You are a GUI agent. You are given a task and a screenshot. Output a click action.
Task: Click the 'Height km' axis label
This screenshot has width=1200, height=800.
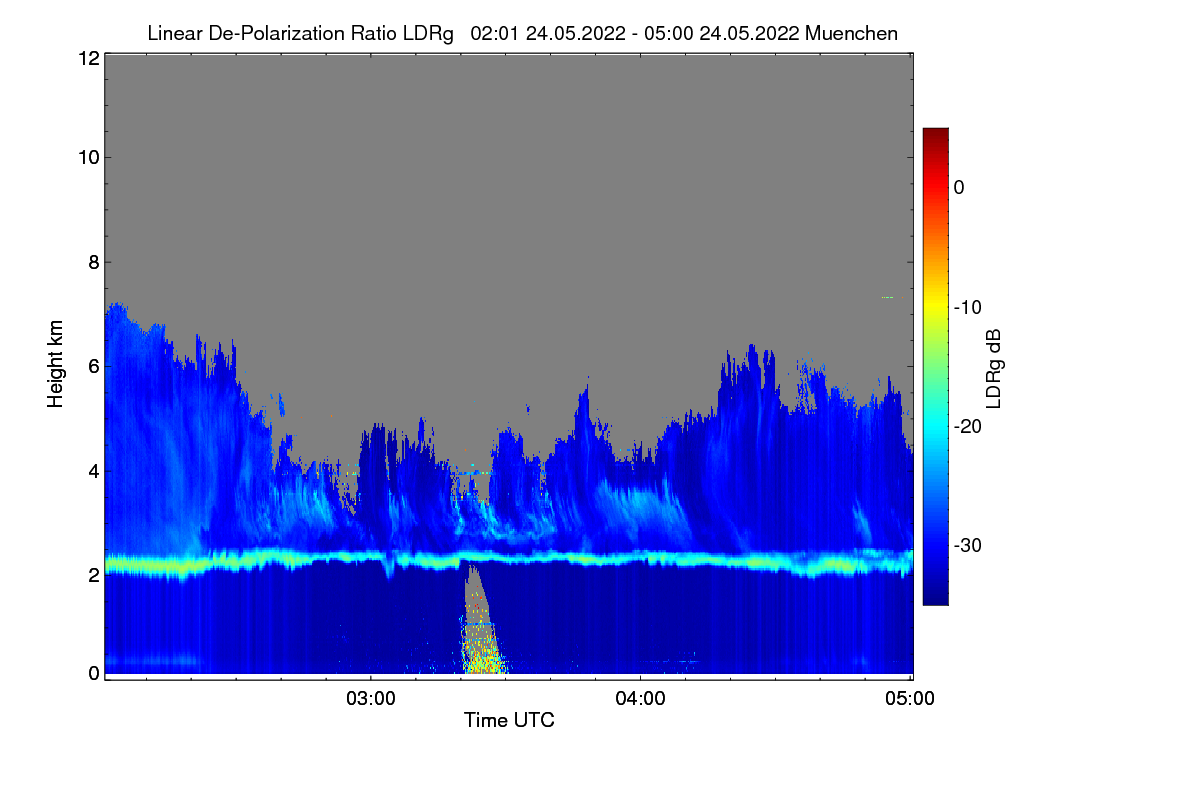[56, 363]
